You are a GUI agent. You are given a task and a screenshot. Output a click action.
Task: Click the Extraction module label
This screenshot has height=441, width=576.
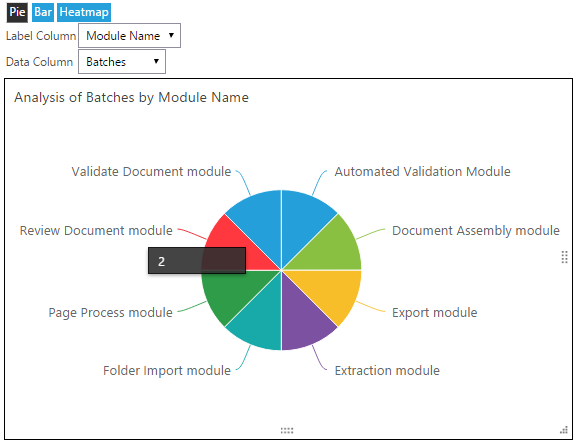click(387, 370)
